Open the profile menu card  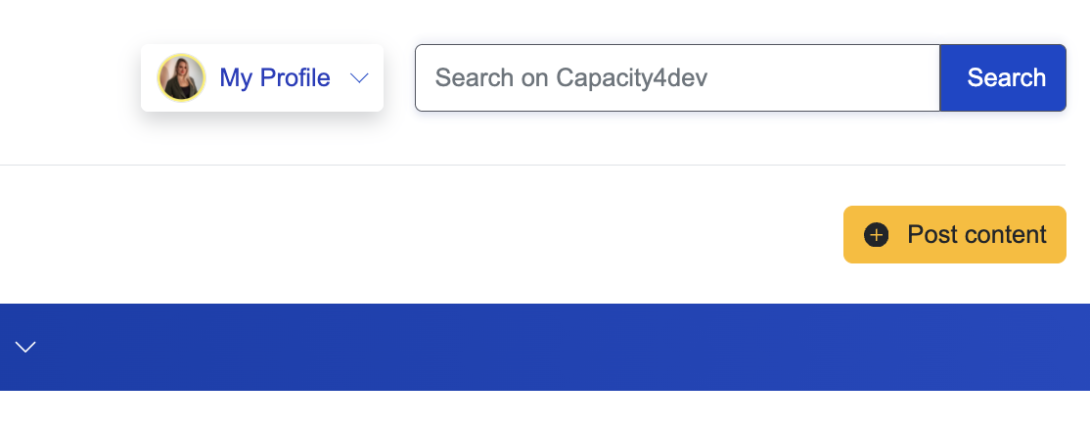tap(262, 78)
